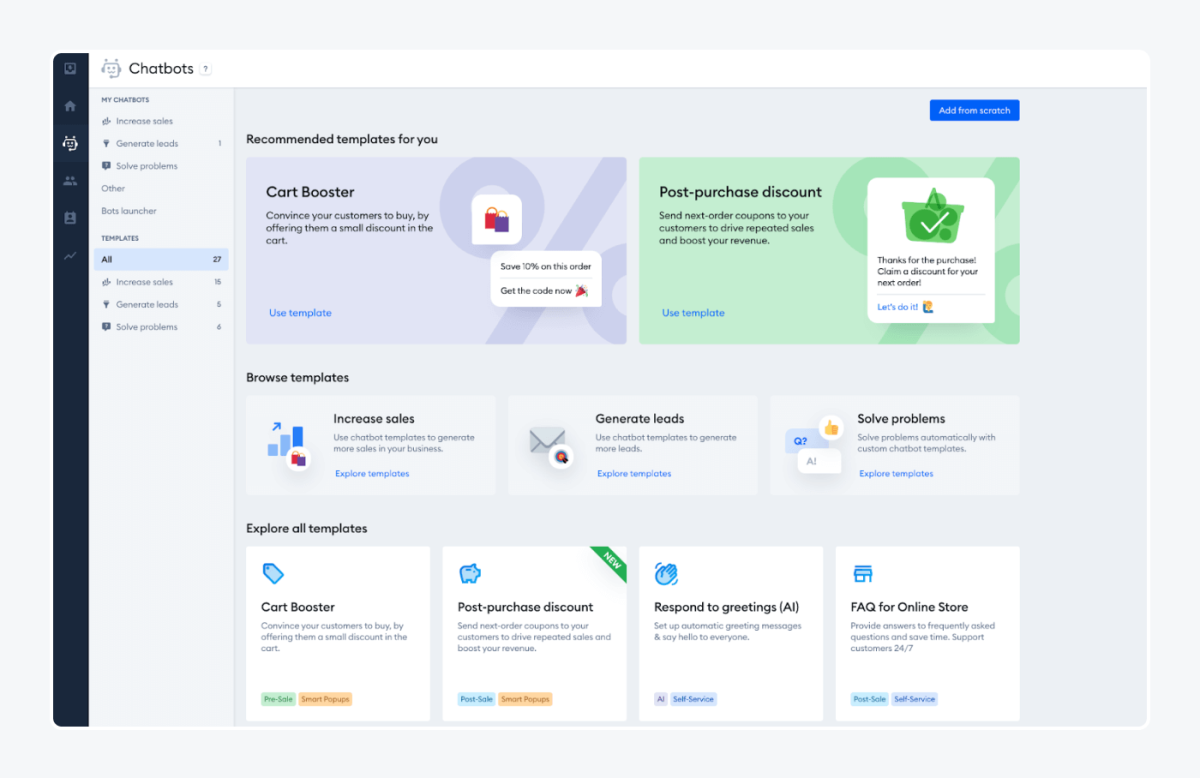
Task: Click the Add from scratch button
Action: tap(974, 110)
